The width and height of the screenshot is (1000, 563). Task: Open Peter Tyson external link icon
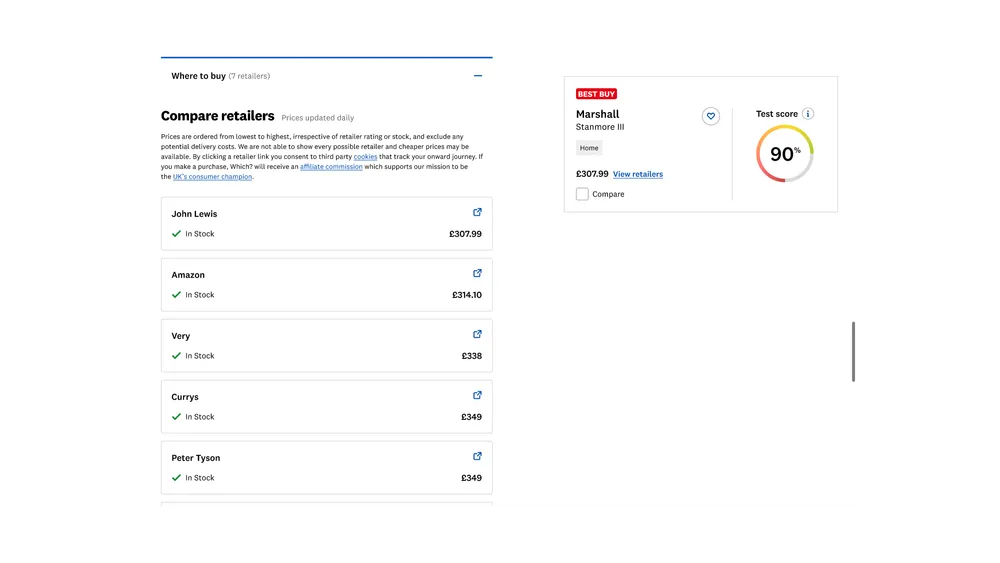pos(477,456)
